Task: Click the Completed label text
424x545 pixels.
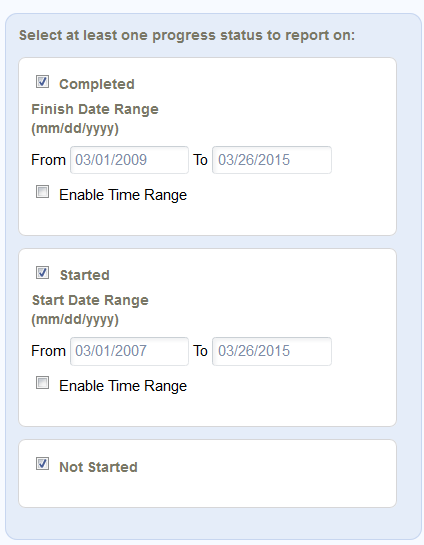Action: 97,84
